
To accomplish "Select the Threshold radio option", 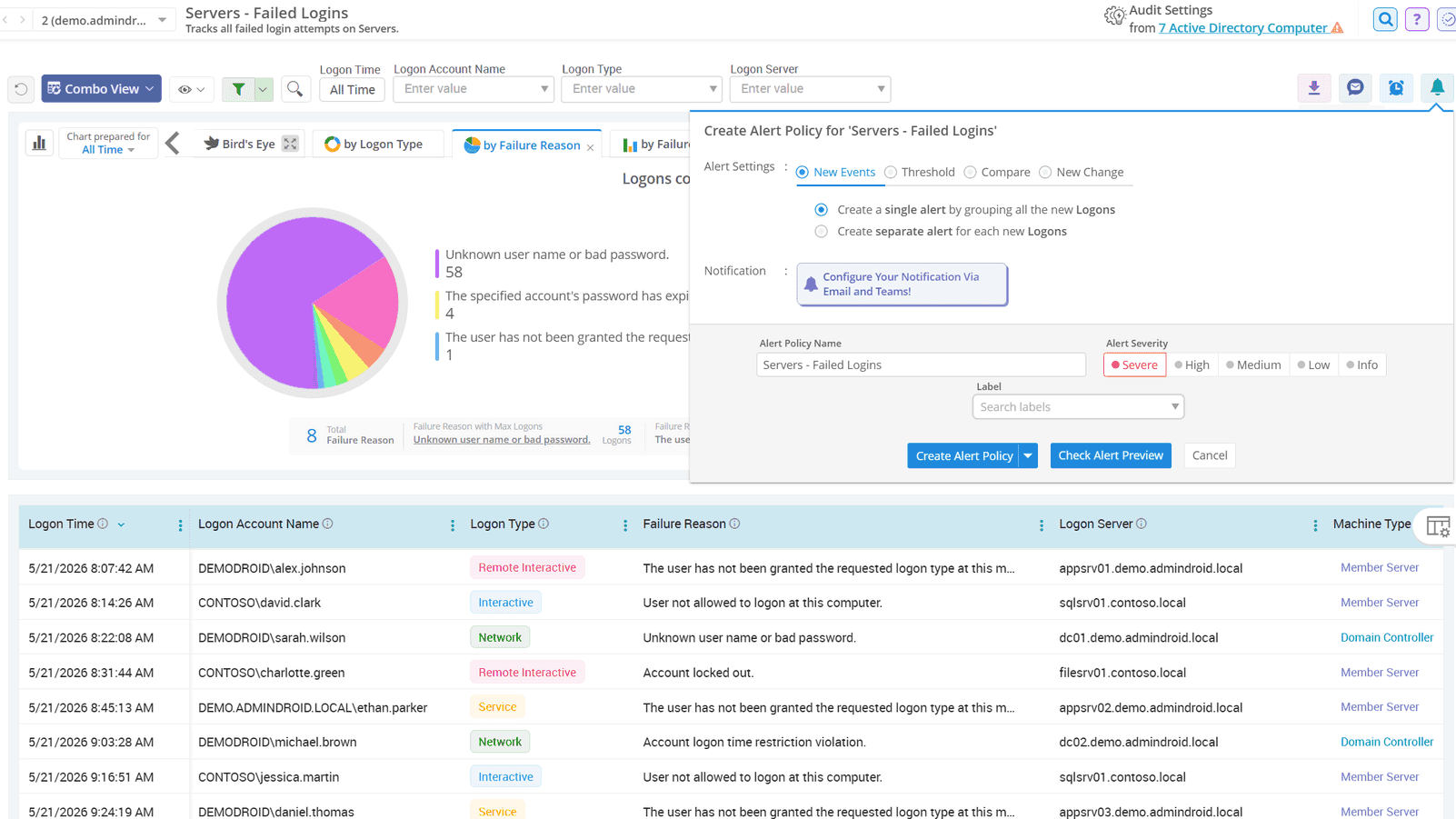I will pos(891,172).
